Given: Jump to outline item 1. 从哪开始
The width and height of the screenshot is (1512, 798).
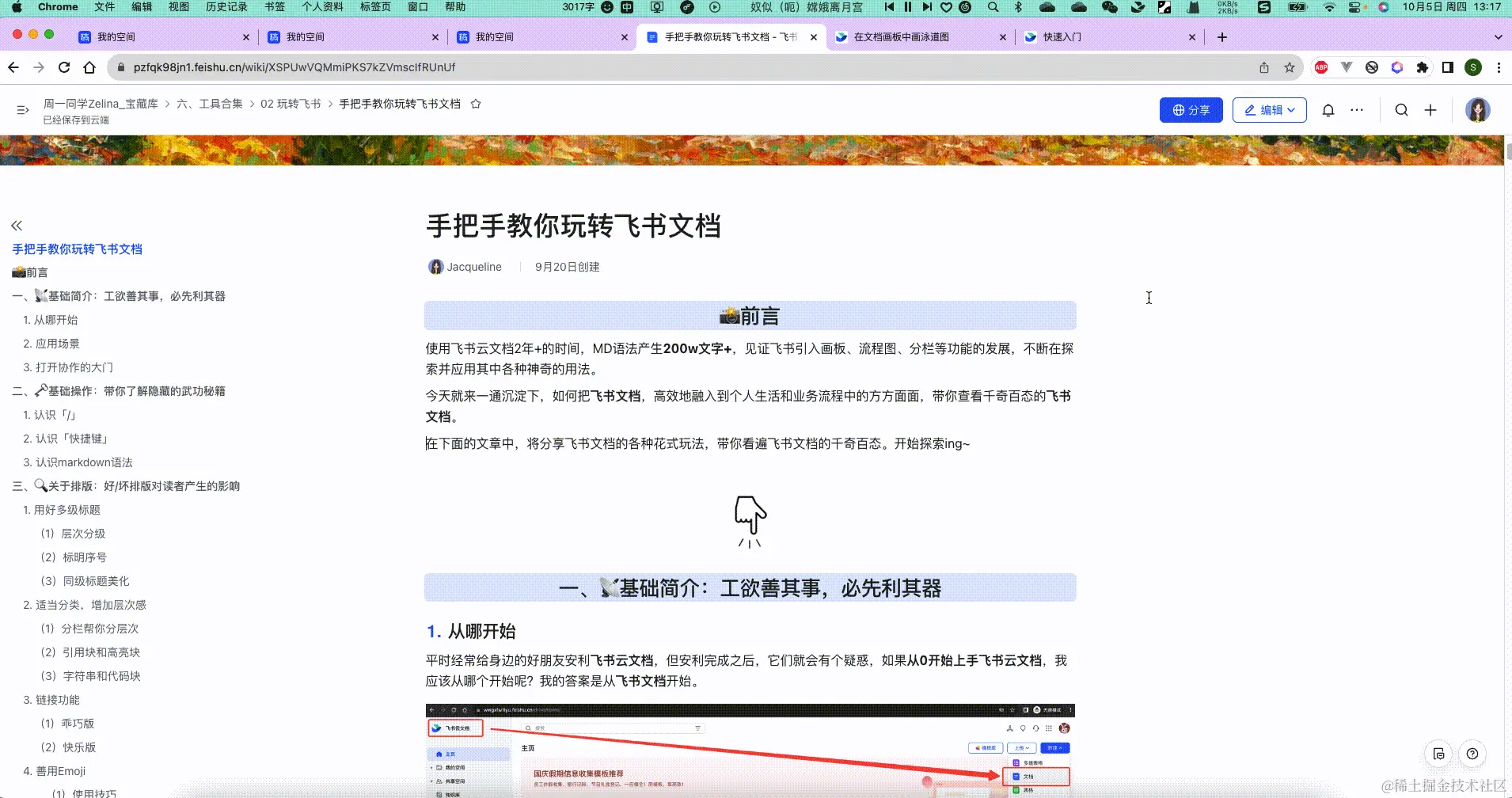Looking at the screenshot, I should pyautogui.click(x=51, y=320).
